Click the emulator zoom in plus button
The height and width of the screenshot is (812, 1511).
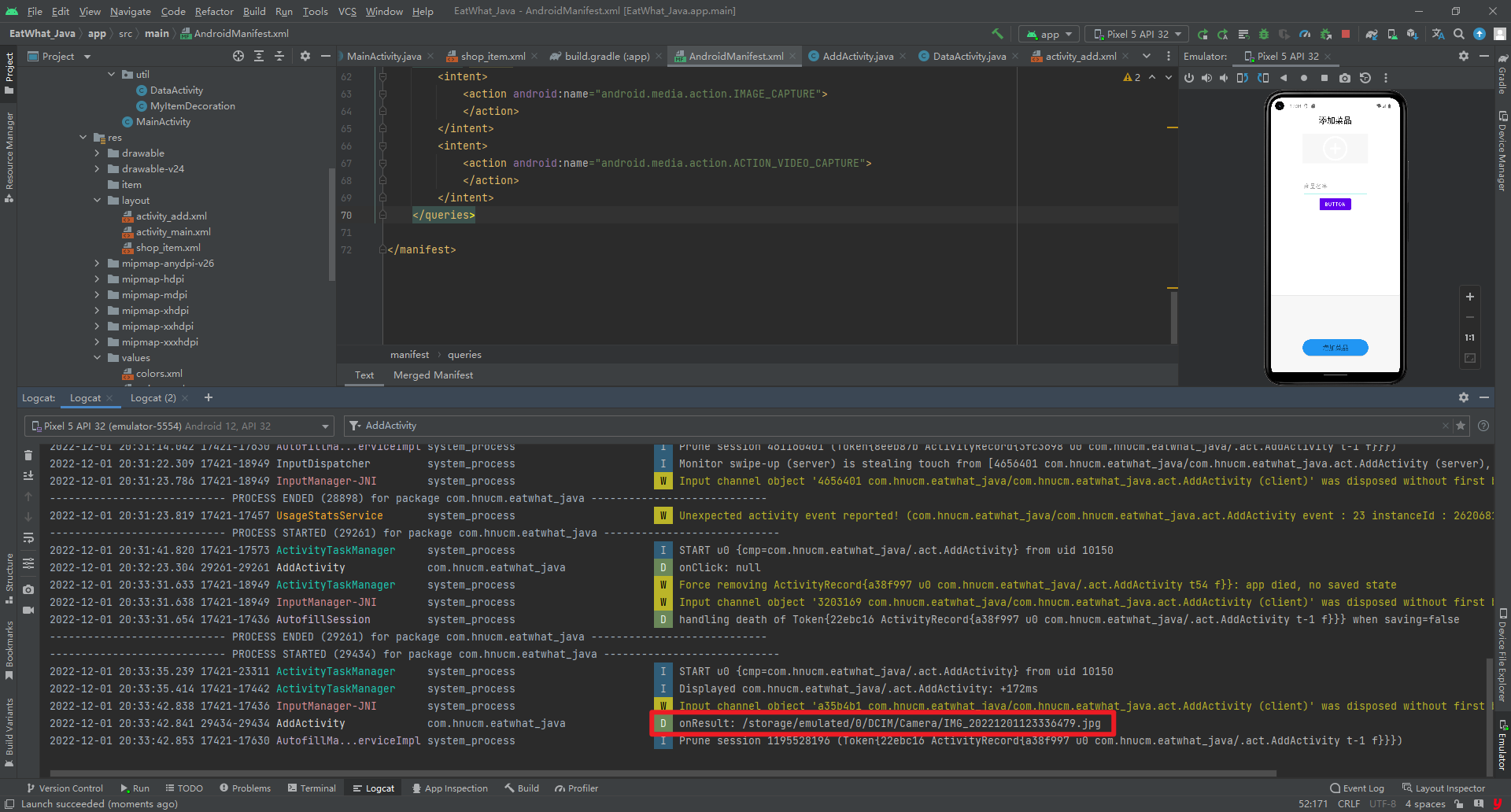(1469, 297)
